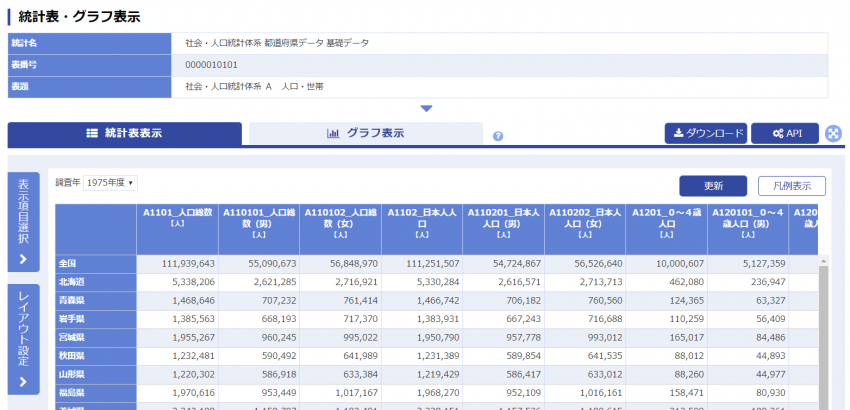This screenshot has height=410, width=850.
Task: Select column header A1101_人口総数
Action: tap(177, 229)
